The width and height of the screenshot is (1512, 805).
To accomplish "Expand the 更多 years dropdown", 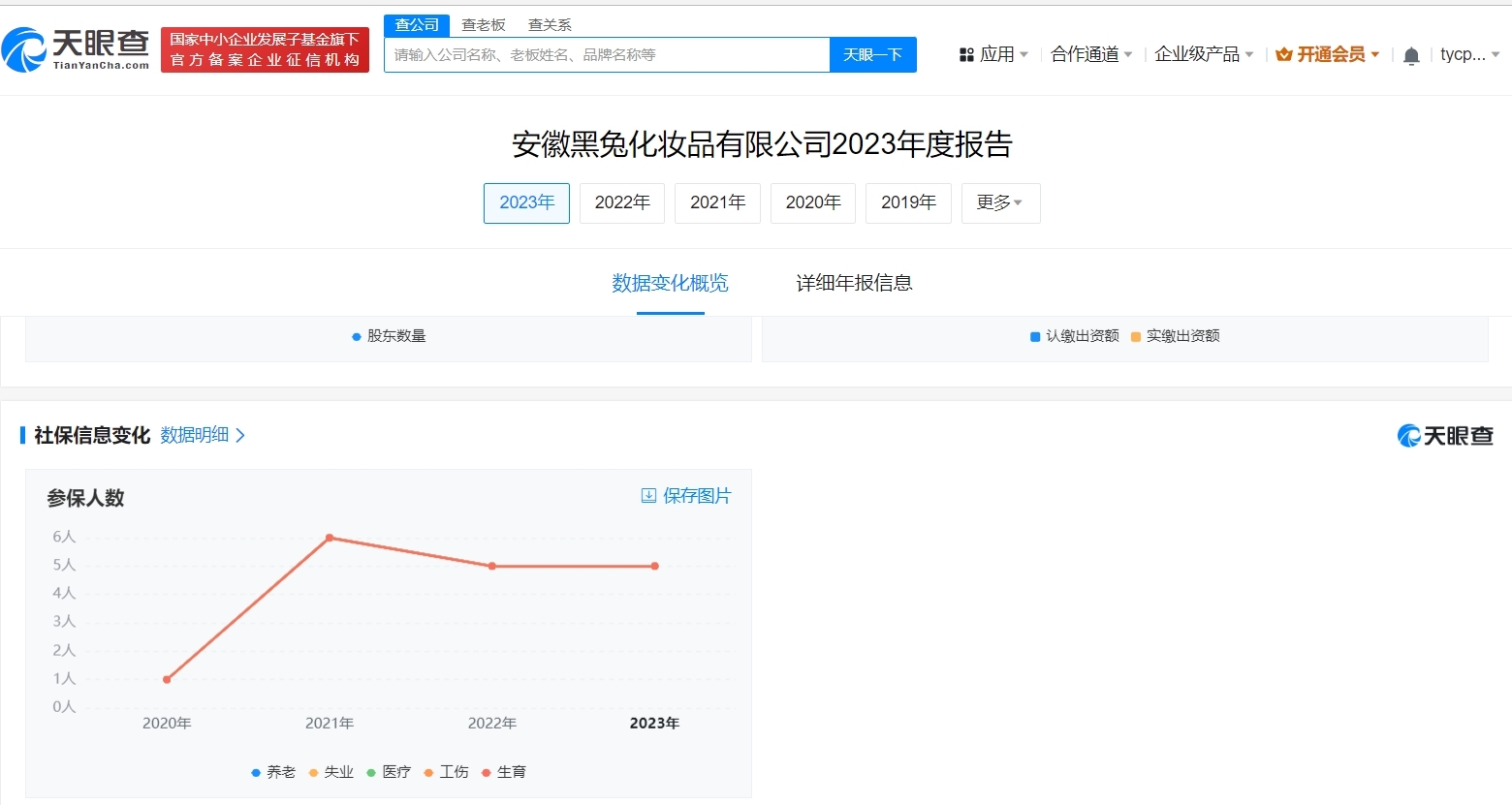I will click(x=1000, y=203).
